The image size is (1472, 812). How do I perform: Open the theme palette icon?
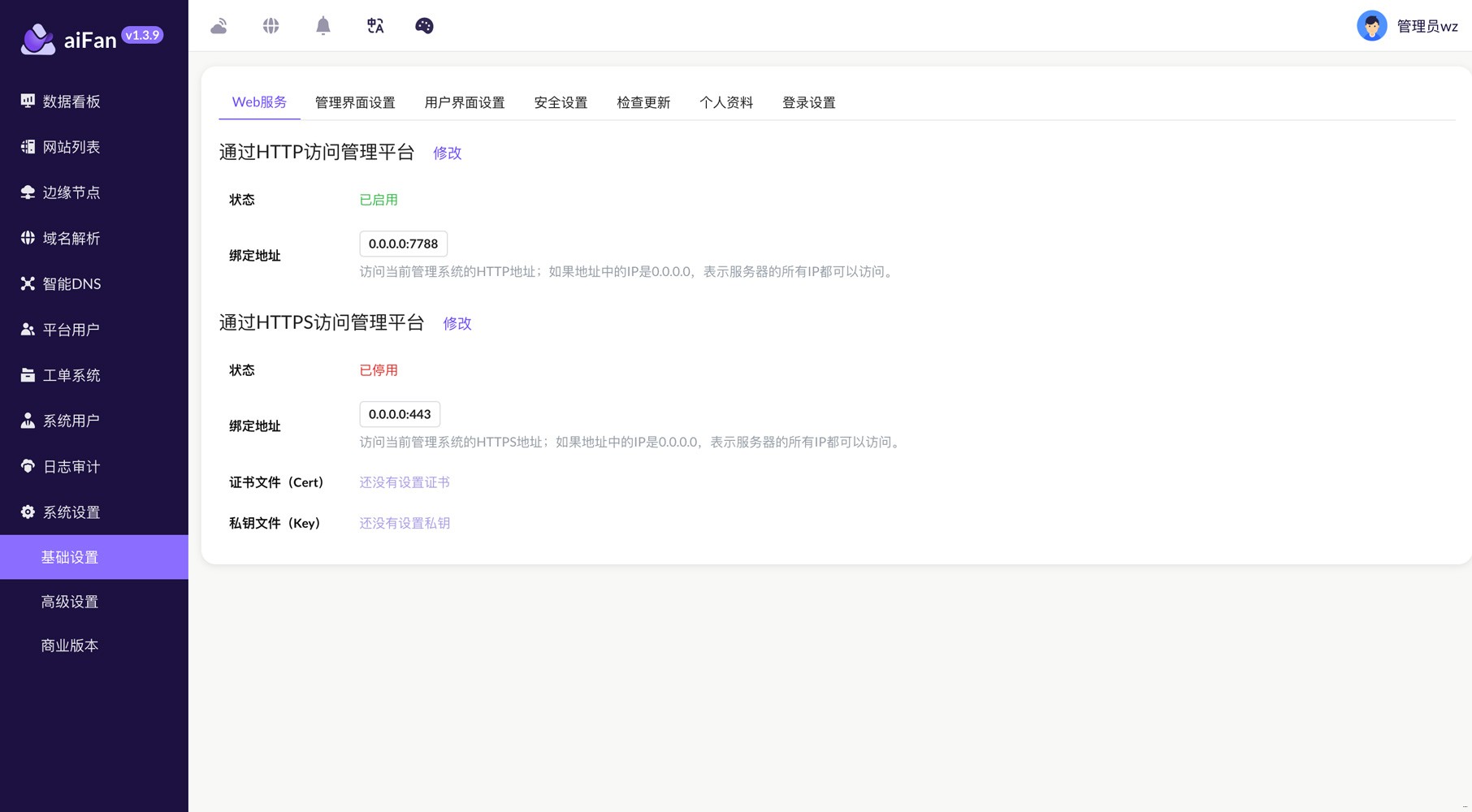click(424, 26)
